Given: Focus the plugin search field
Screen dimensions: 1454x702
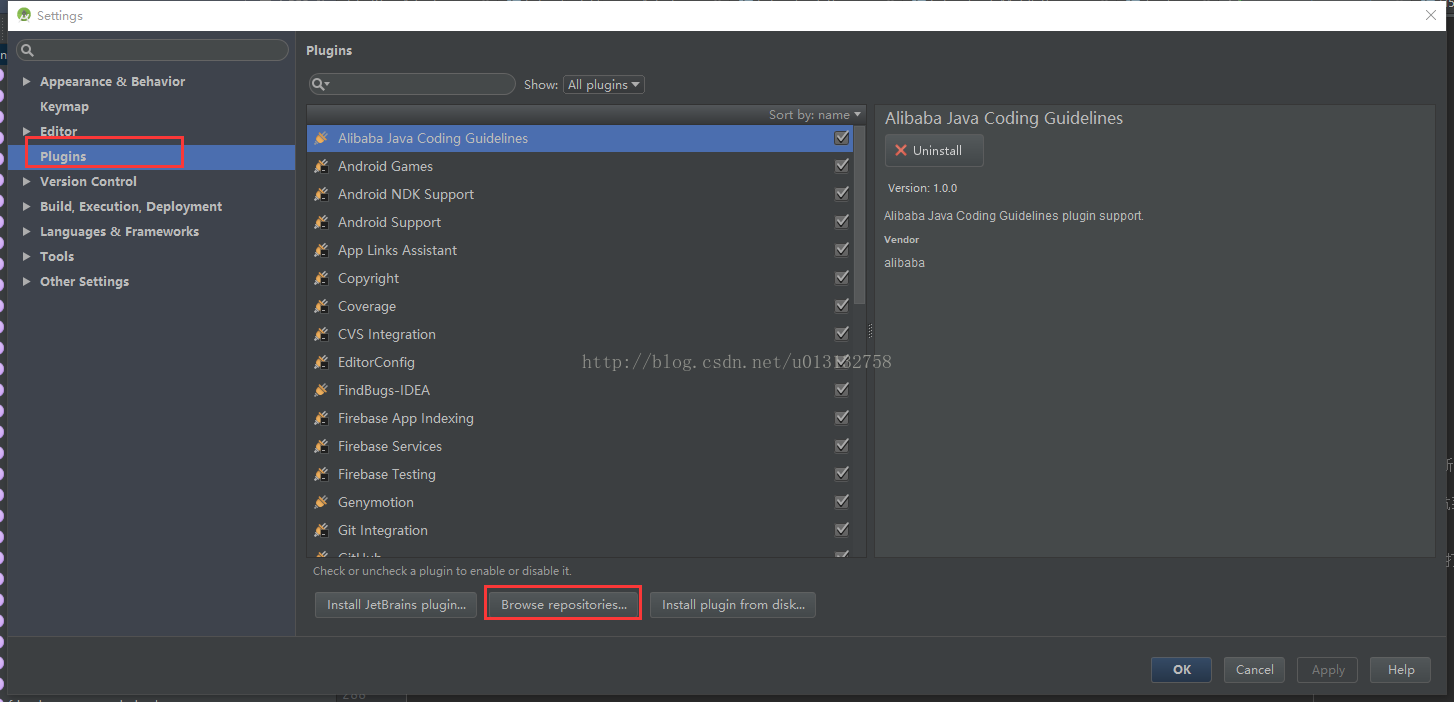Looking at the screenshot, I should 412,84.
